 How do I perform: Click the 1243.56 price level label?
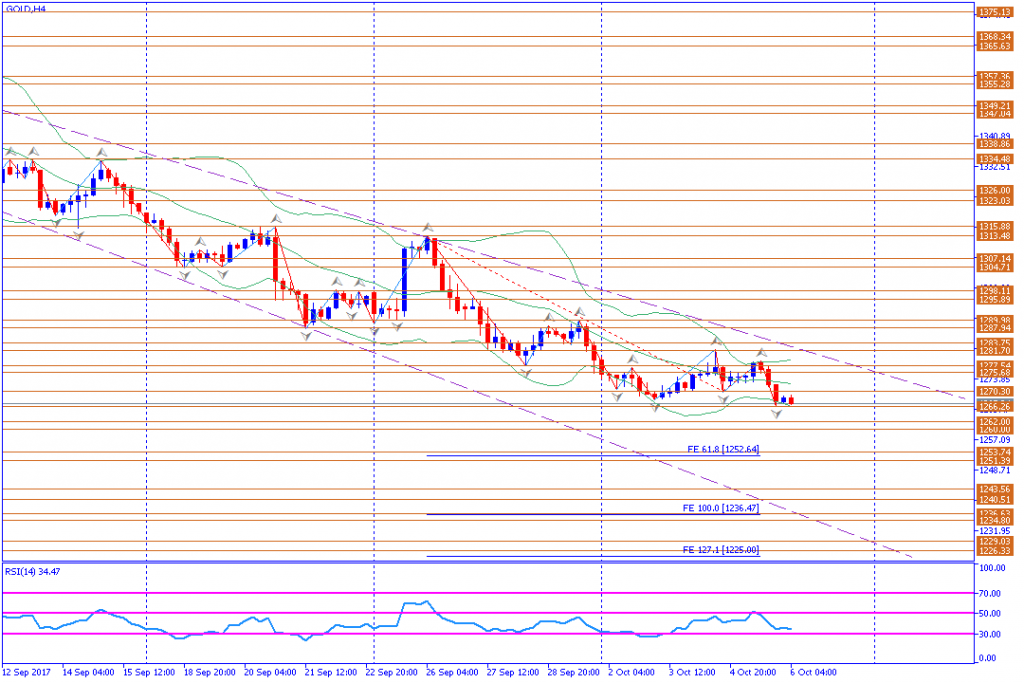pos(995,489)
